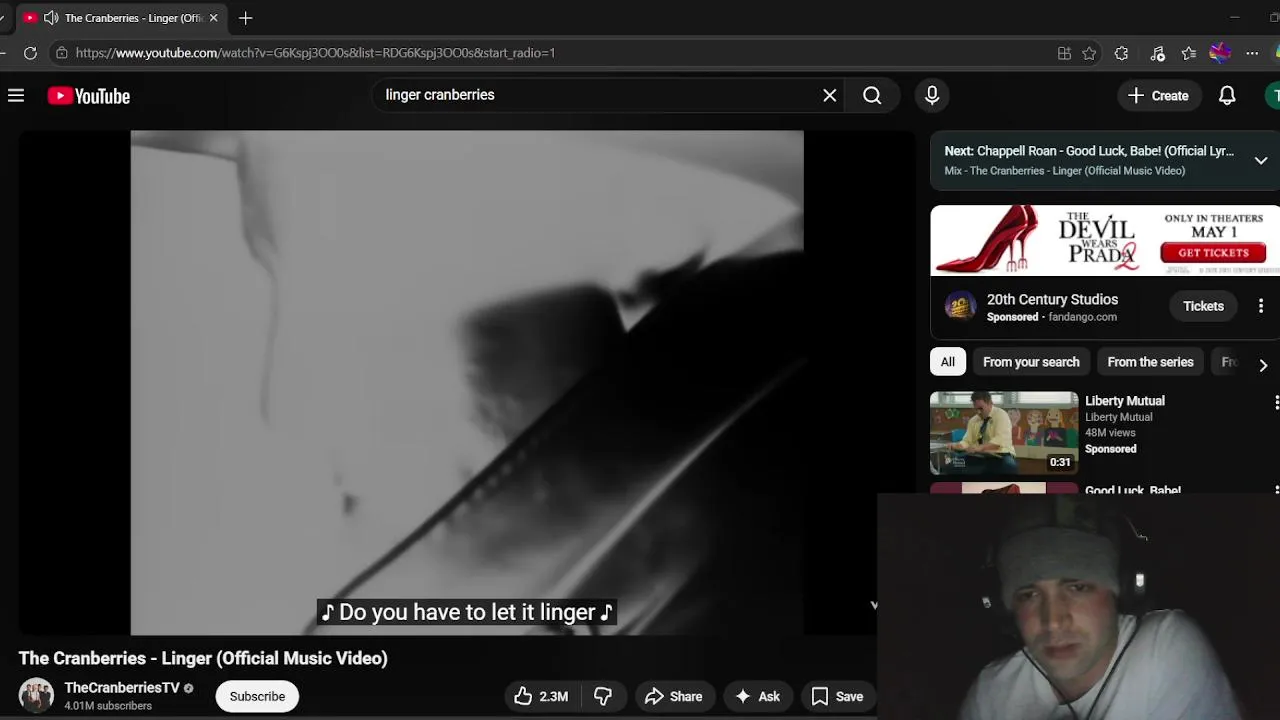Expand the Mix playlist panel chevron
The width and height of the screenshot is (1280, 720).
[x=1261, y=160]
